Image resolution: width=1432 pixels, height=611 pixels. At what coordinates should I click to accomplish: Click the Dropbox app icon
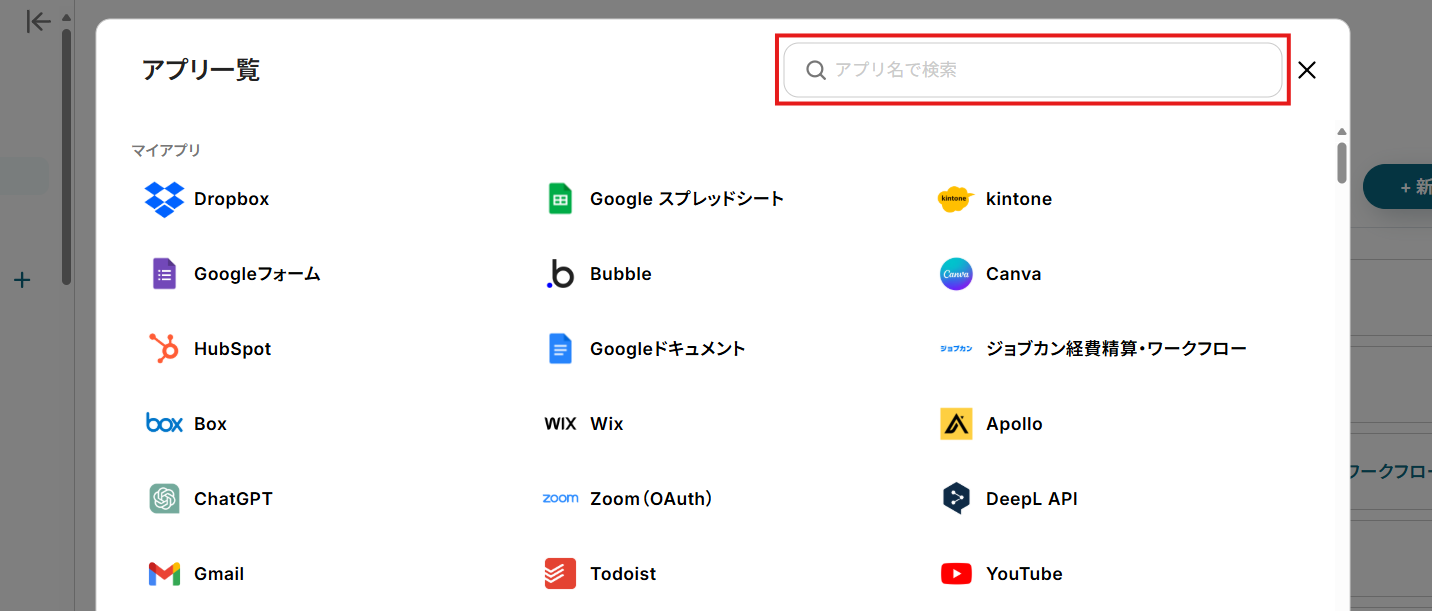pos(164,199)
